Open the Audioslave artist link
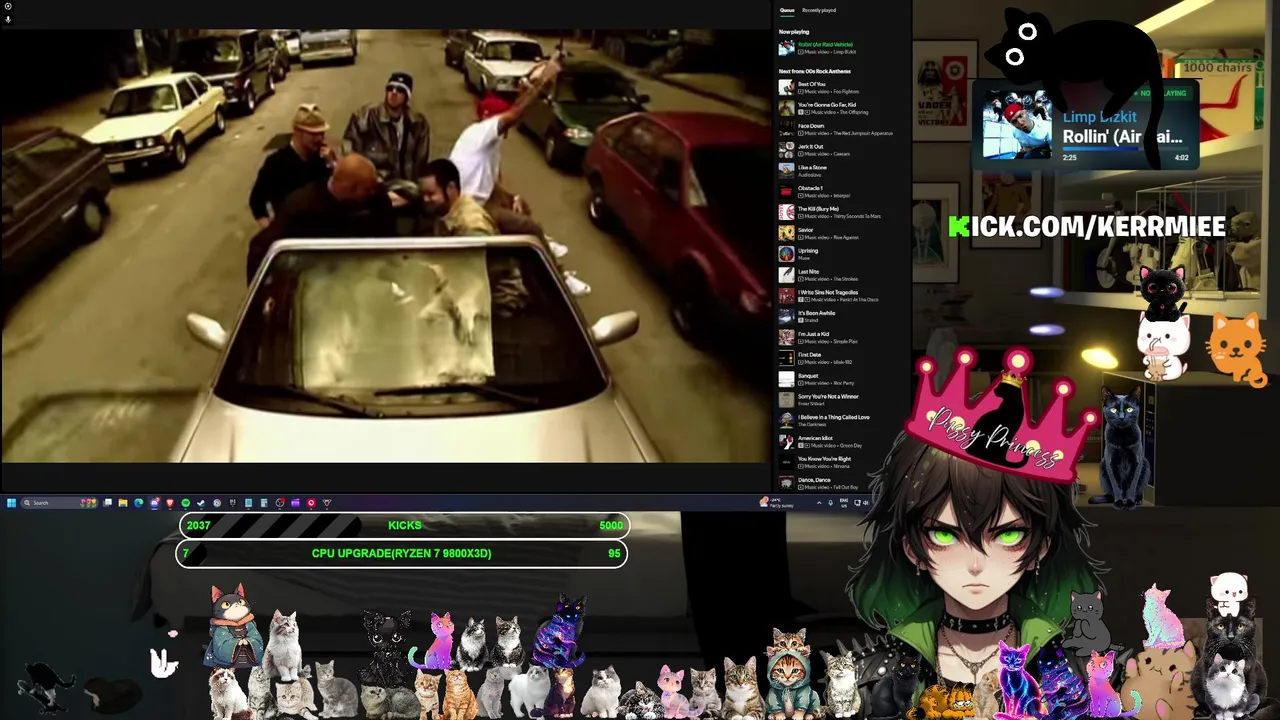The image size is (1280, 720). click(x=810, y=175)
